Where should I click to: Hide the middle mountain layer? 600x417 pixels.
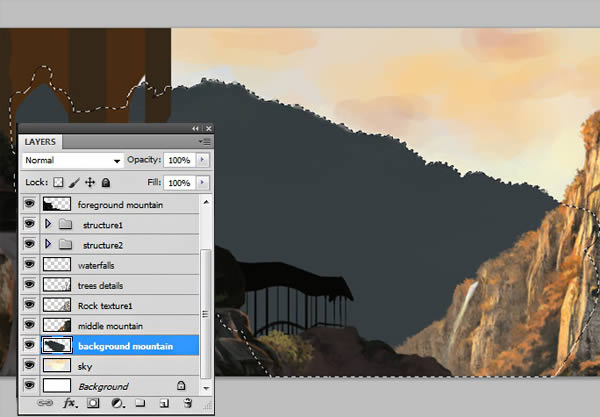[x=29, y=325]
